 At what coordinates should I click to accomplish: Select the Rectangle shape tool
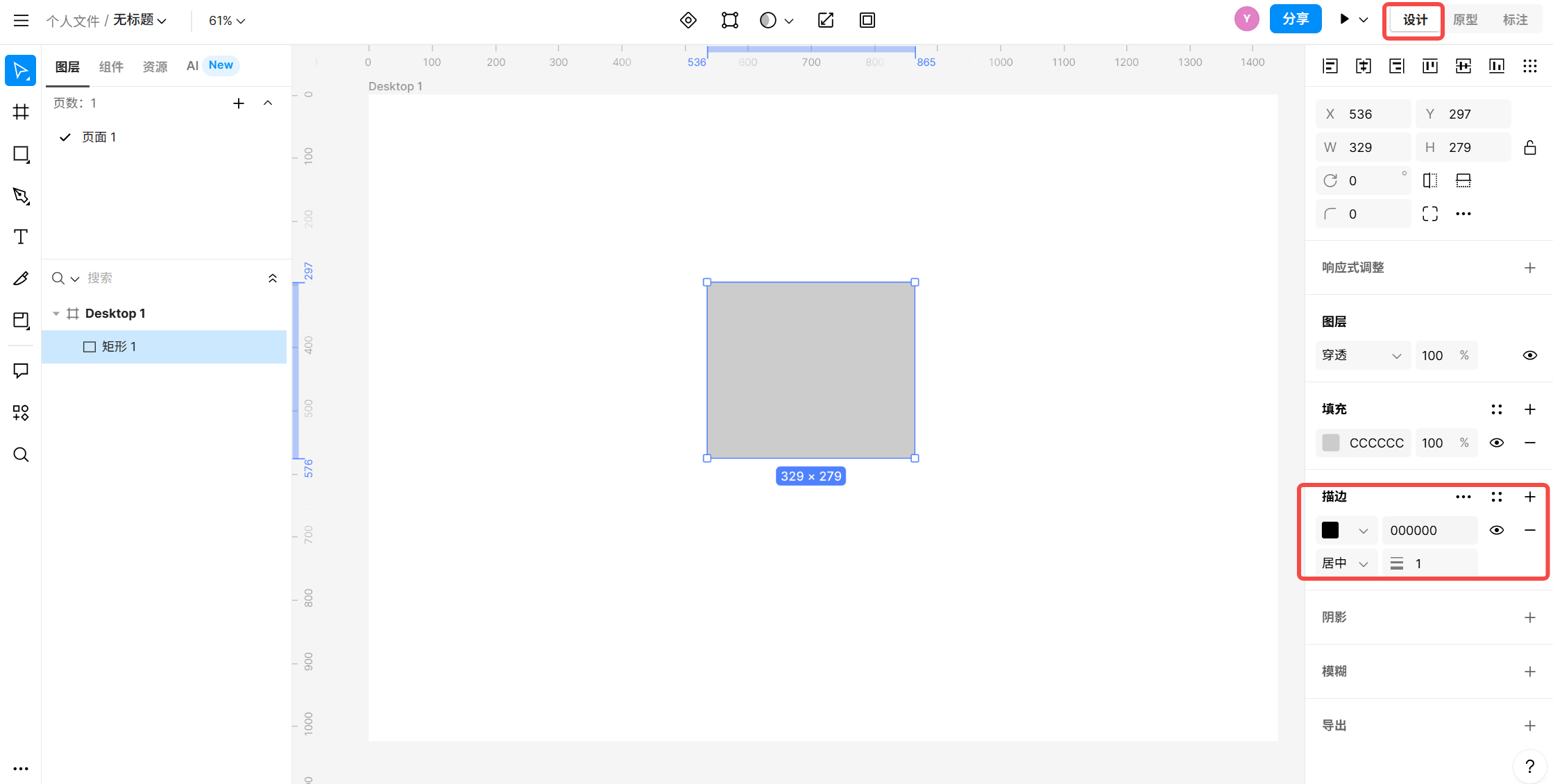(x=21, y=154)
